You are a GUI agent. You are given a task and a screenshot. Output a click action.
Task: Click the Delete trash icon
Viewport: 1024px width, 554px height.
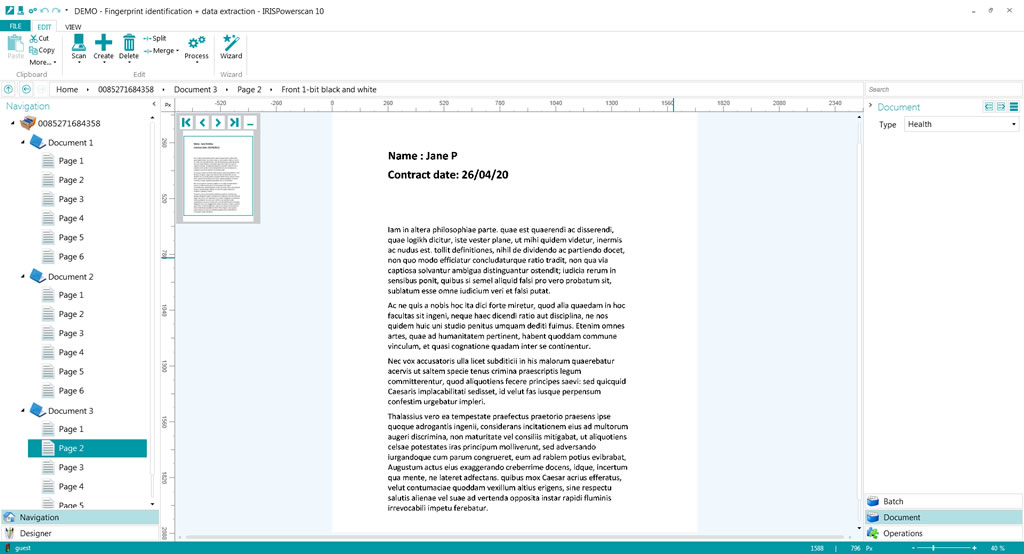[x=129, y=43]
